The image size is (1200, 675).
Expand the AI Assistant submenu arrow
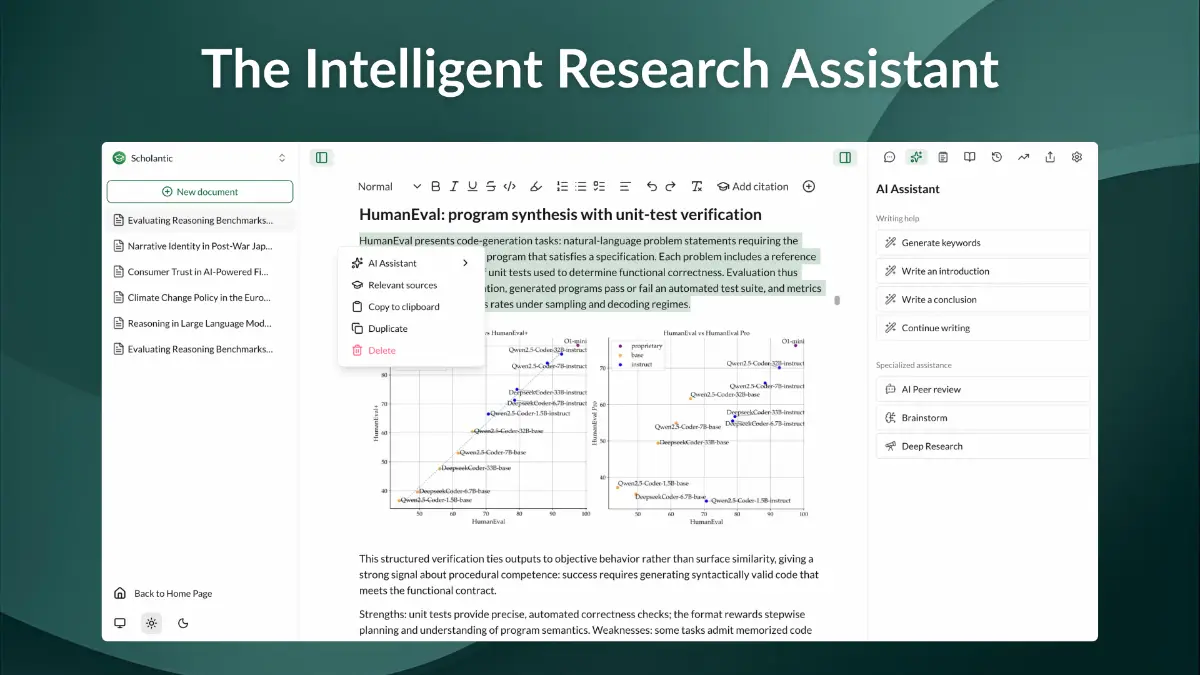[x=465, y=263]
